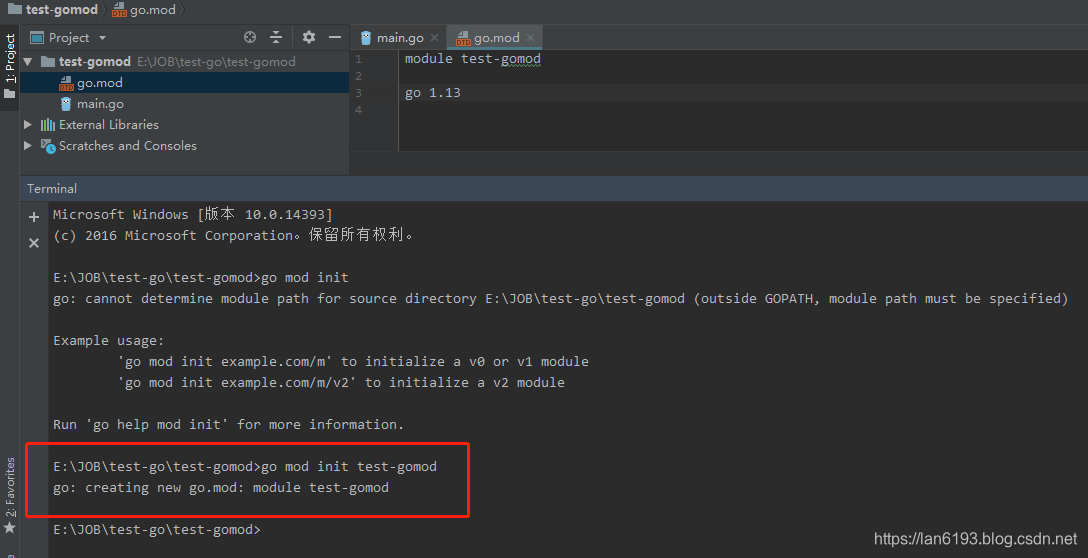Image resolution: width=1088 pixels, height=558 pixels.
Task: Click 'go mod init test-gomod' command text
Action: pyautogui.click(x=349, y=466)
